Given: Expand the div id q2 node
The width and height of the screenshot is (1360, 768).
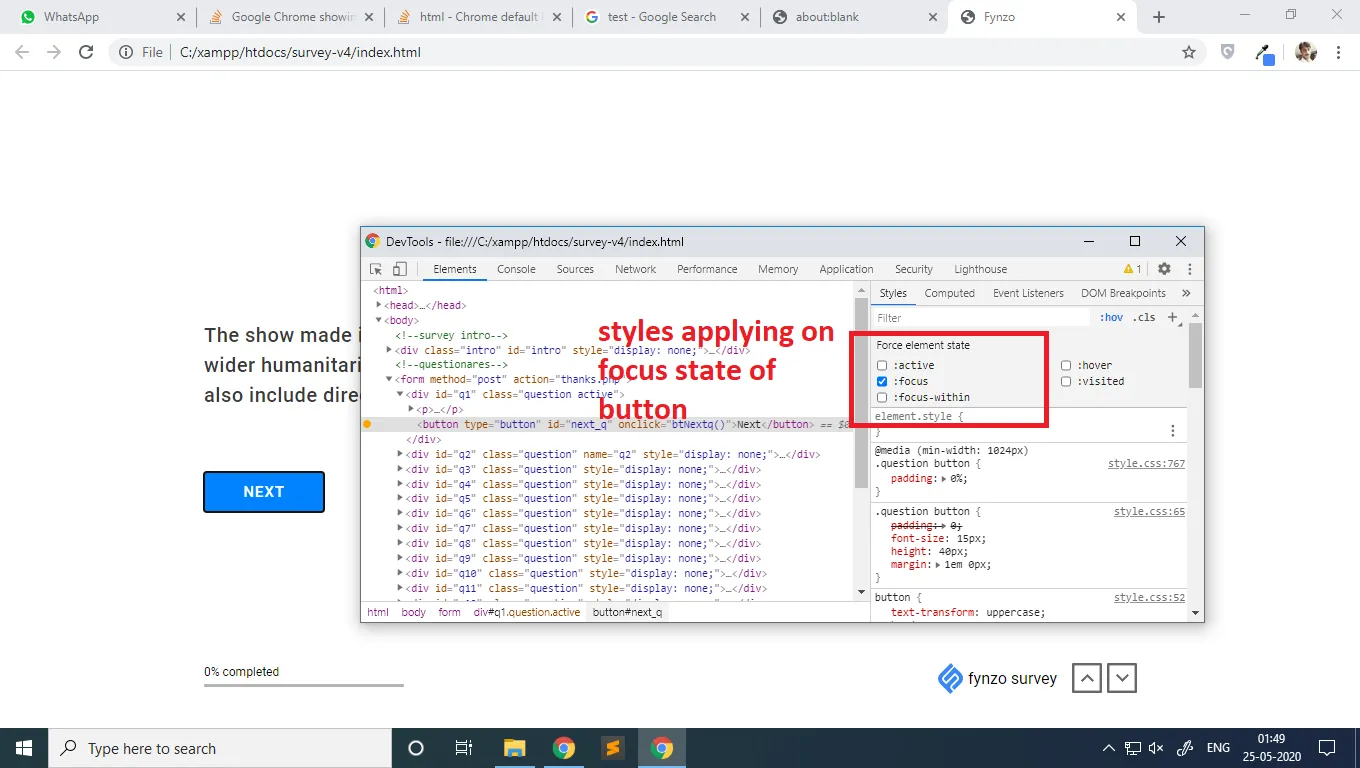Looking at the screenshot, I should point(401,455).
